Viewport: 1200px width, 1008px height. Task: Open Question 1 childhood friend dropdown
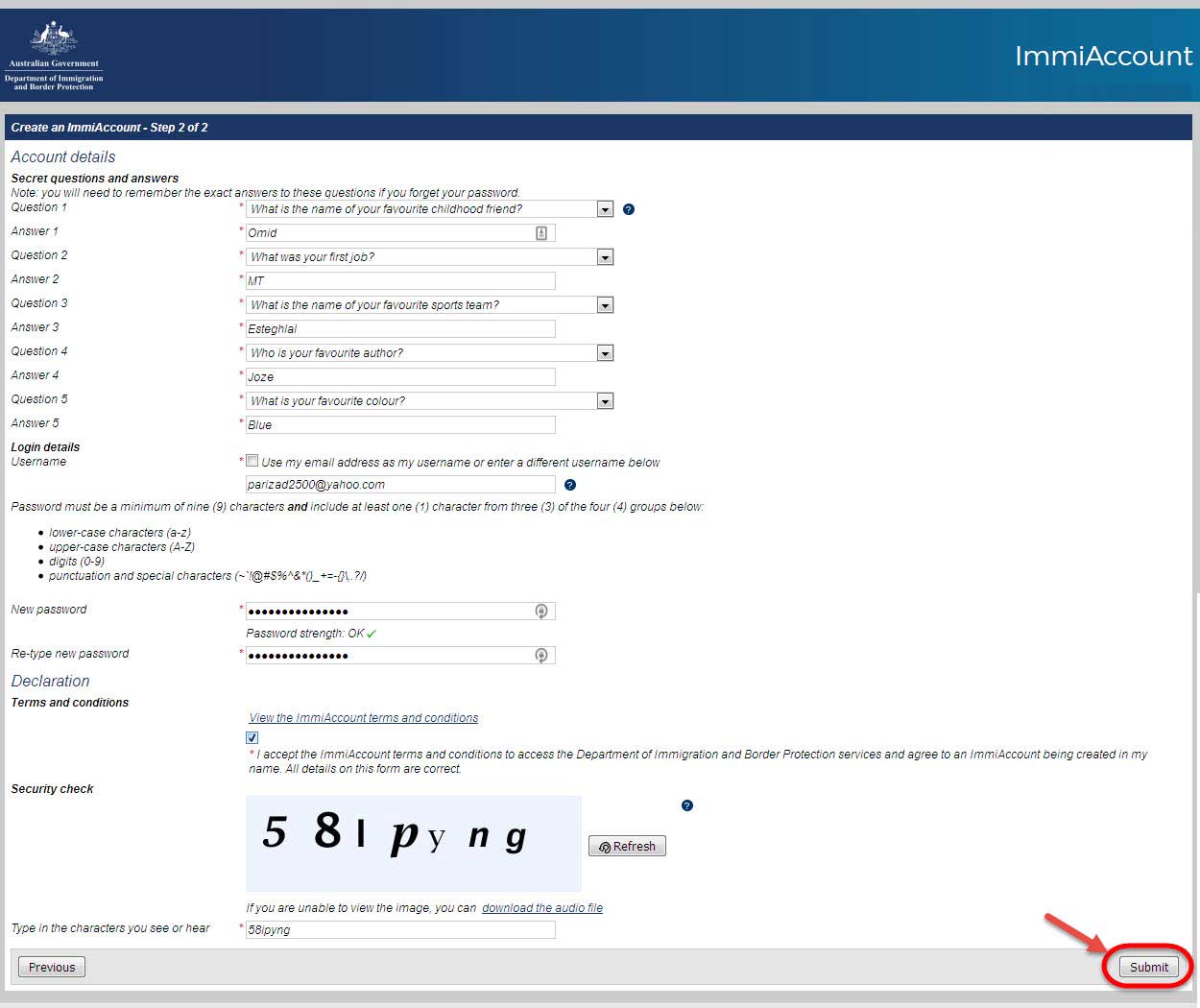605,209
